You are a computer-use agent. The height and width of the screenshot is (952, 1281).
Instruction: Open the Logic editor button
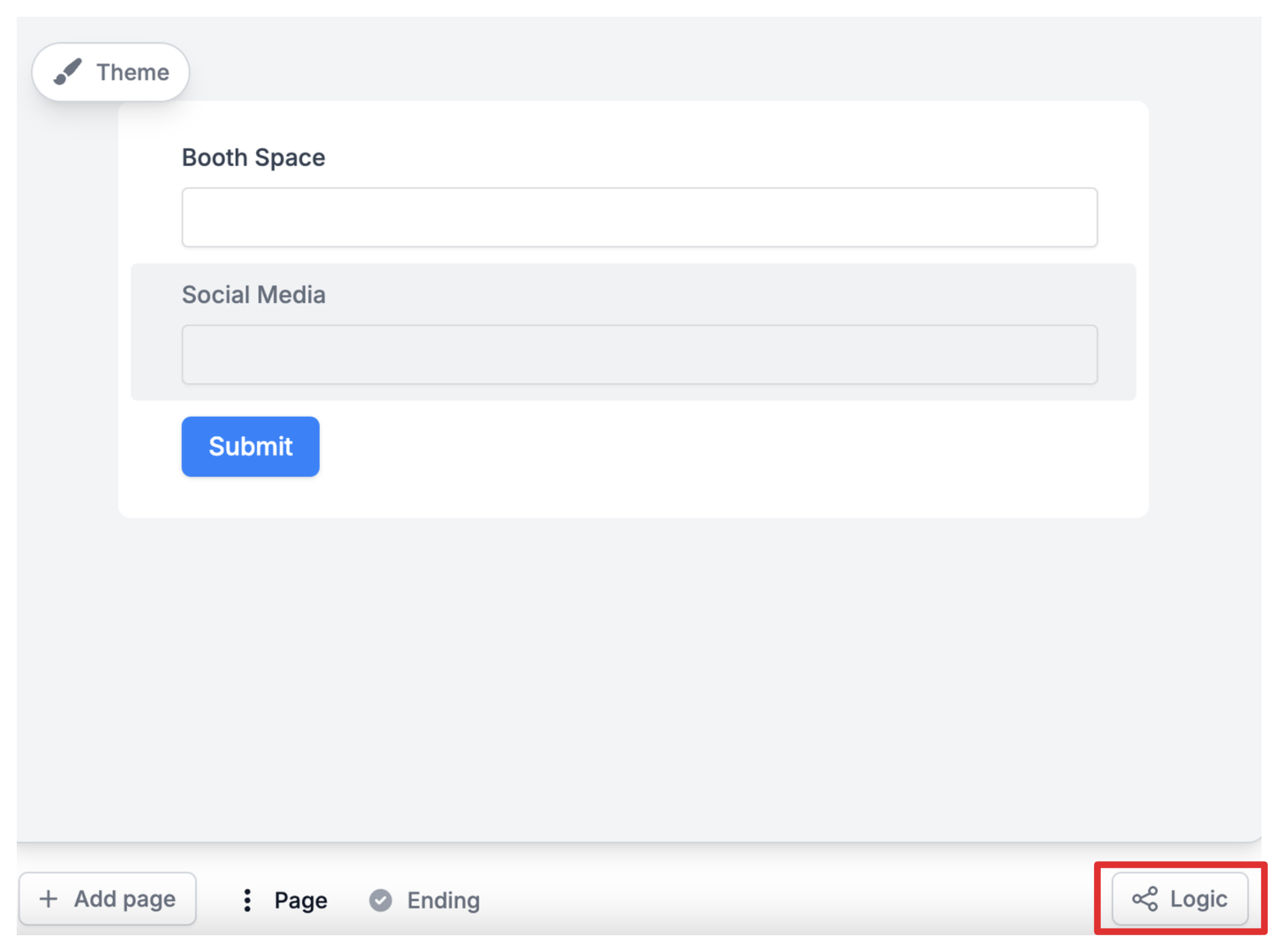pos(1179,899)
